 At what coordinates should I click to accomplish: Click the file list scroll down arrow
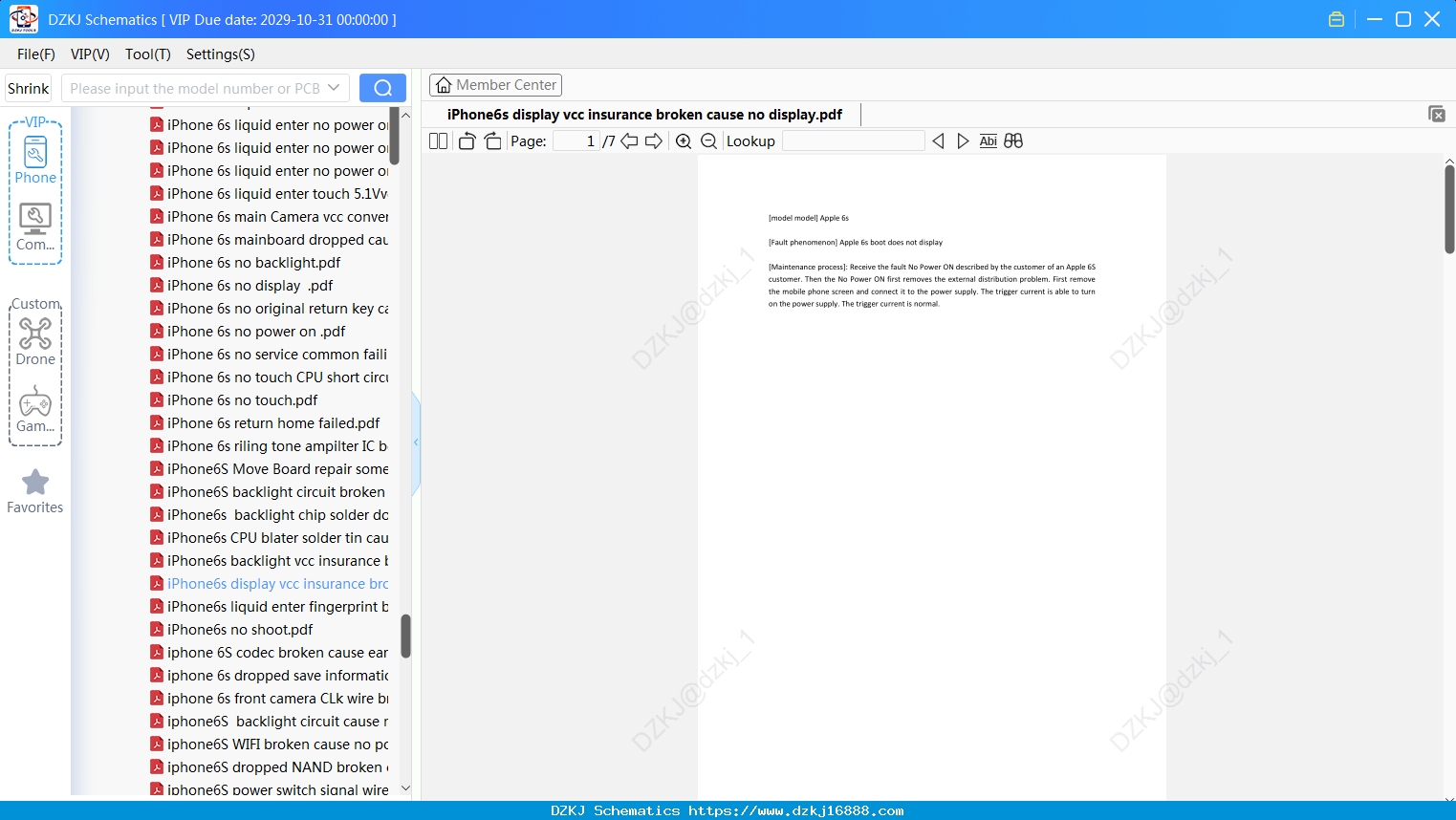click(x=405, y=788)
